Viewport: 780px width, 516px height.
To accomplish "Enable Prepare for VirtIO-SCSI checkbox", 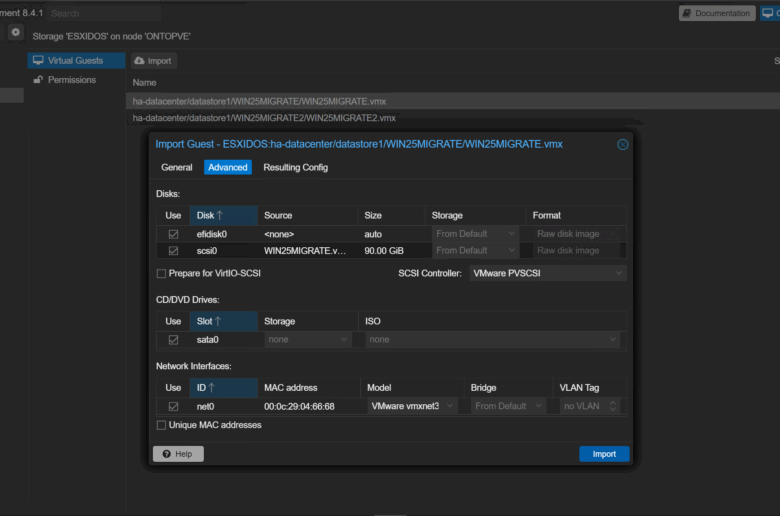I will (x=161, y=274).
